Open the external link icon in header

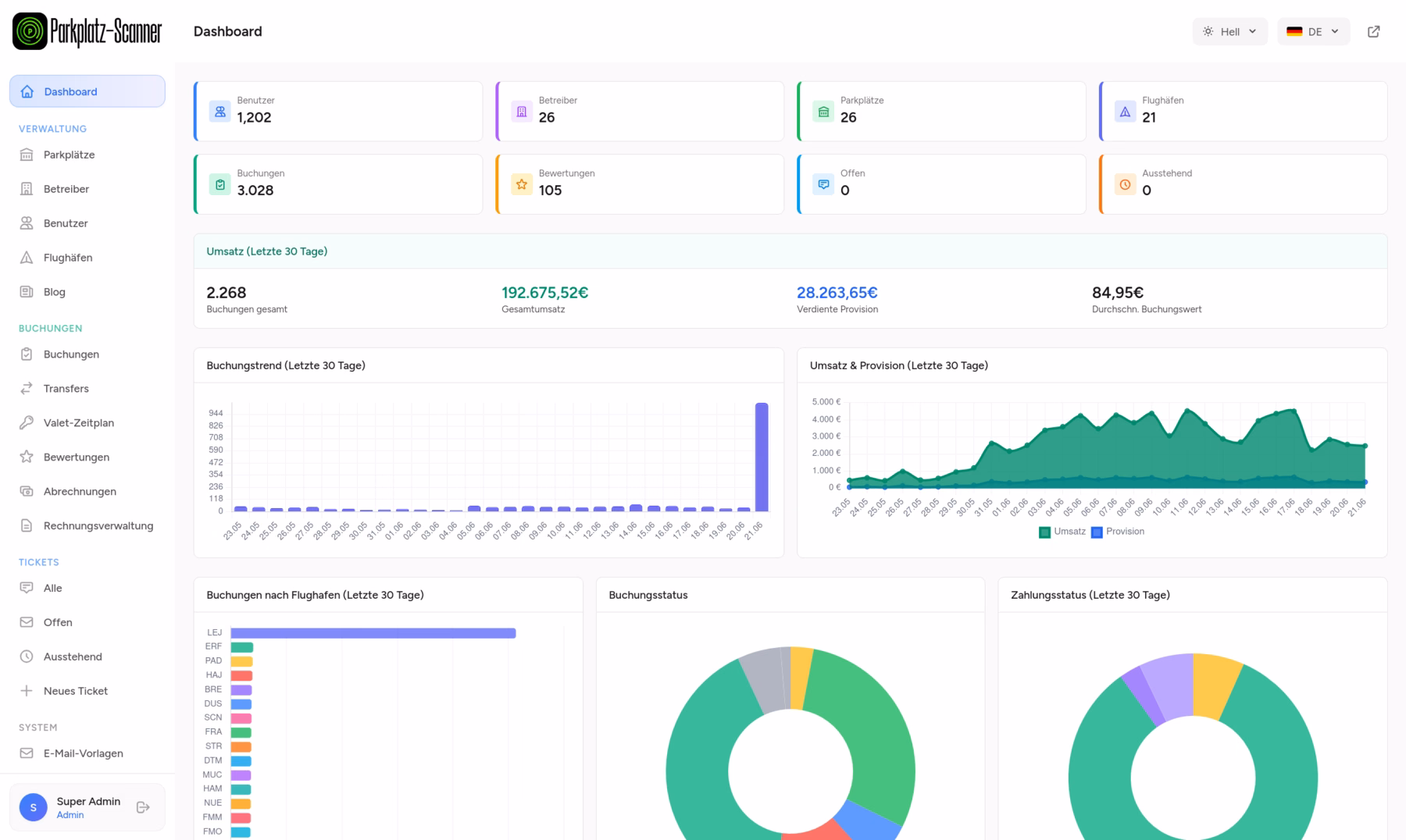(1374, 31)
